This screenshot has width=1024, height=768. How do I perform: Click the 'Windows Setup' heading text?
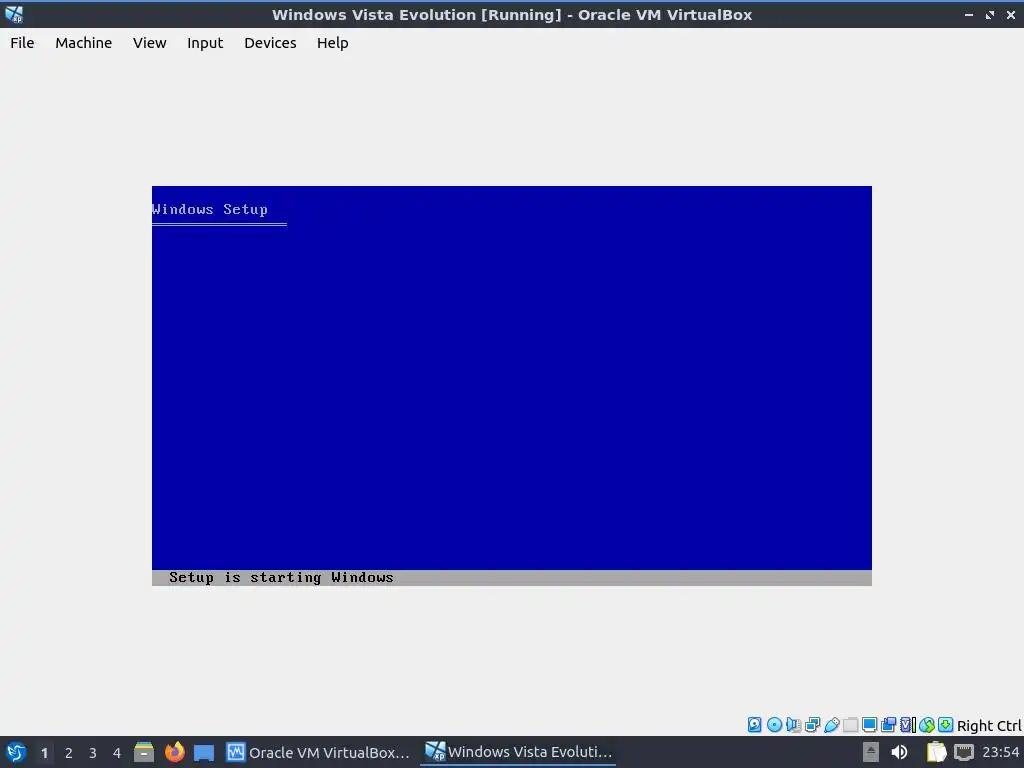(x=210, y=209)
